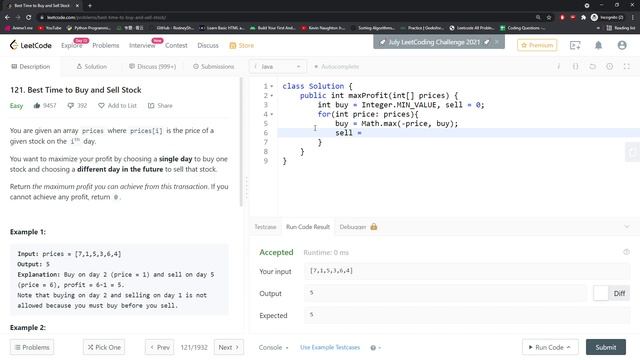This screenshot has height=360, width=640.
Task: Open browser extensions puzzle icon
Action: coord(583,17)
